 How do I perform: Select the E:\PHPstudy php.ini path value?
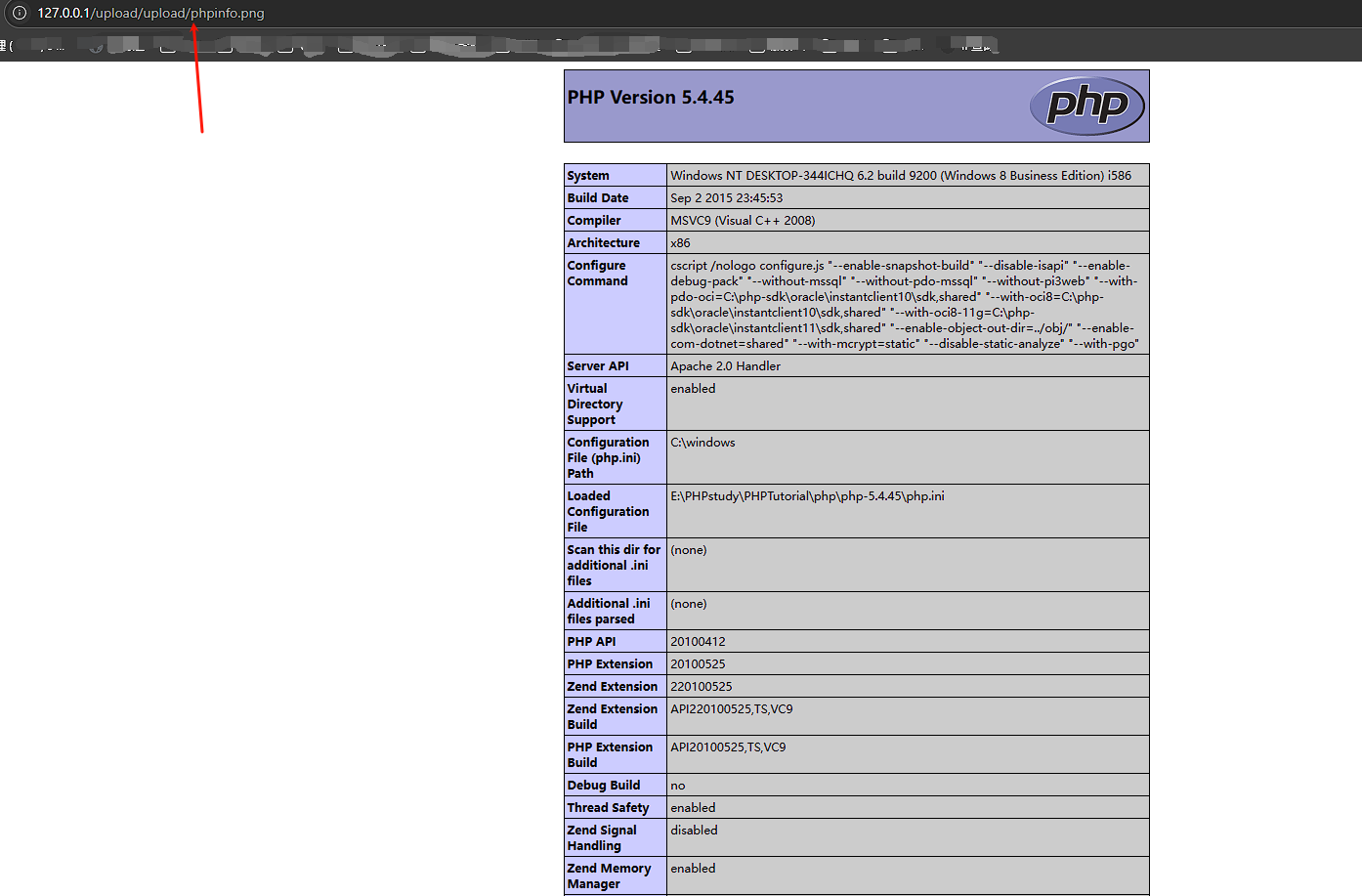807,496
